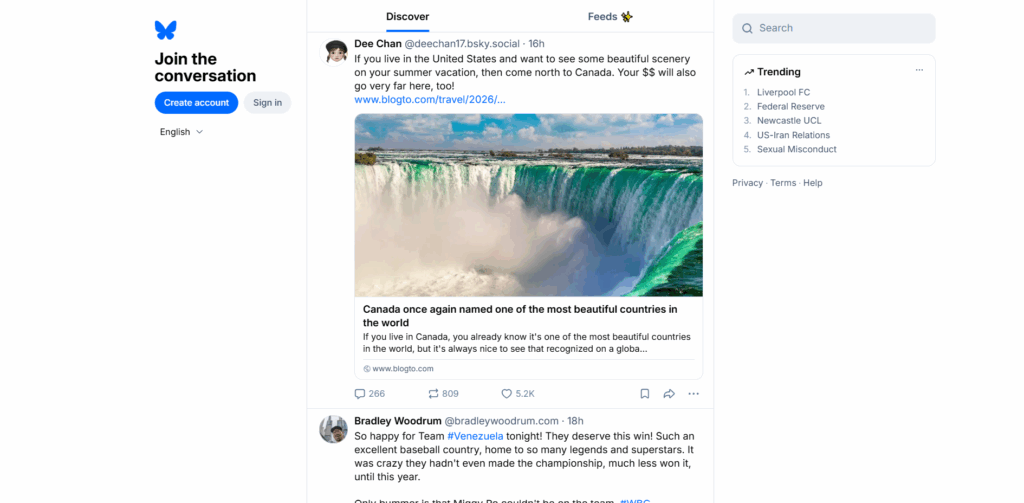Bookmark Dee Chan's post
This screenshot has width=1024, height=503.
point(645,394)
